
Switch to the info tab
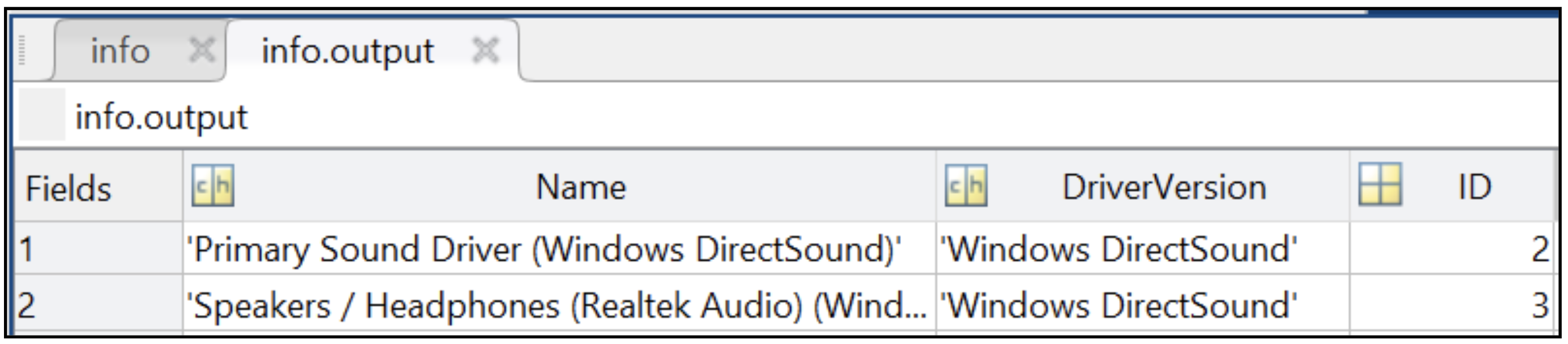120,50
